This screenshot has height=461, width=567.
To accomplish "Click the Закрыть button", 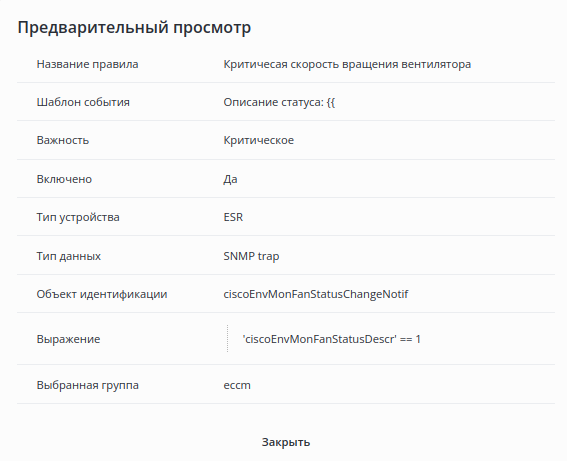I will [286, 442].
